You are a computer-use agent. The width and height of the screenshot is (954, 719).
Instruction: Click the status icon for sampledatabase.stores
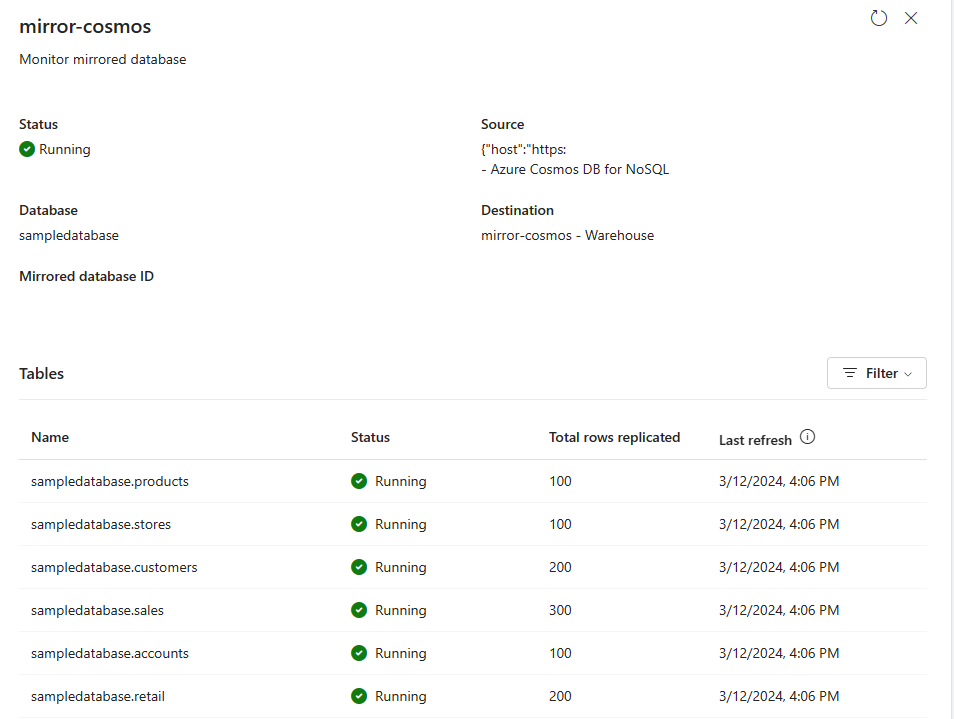359,524
